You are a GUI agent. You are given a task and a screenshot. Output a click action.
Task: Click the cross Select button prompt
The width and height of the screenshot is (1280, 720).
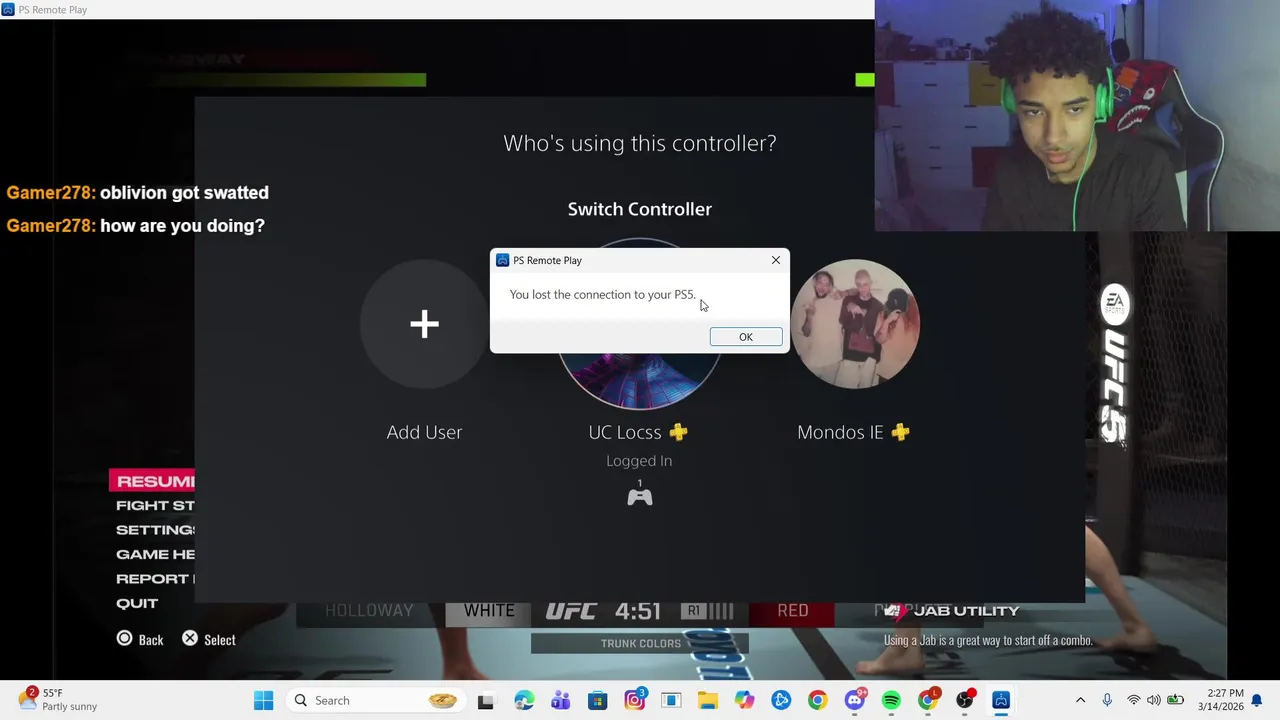[209, 639]
